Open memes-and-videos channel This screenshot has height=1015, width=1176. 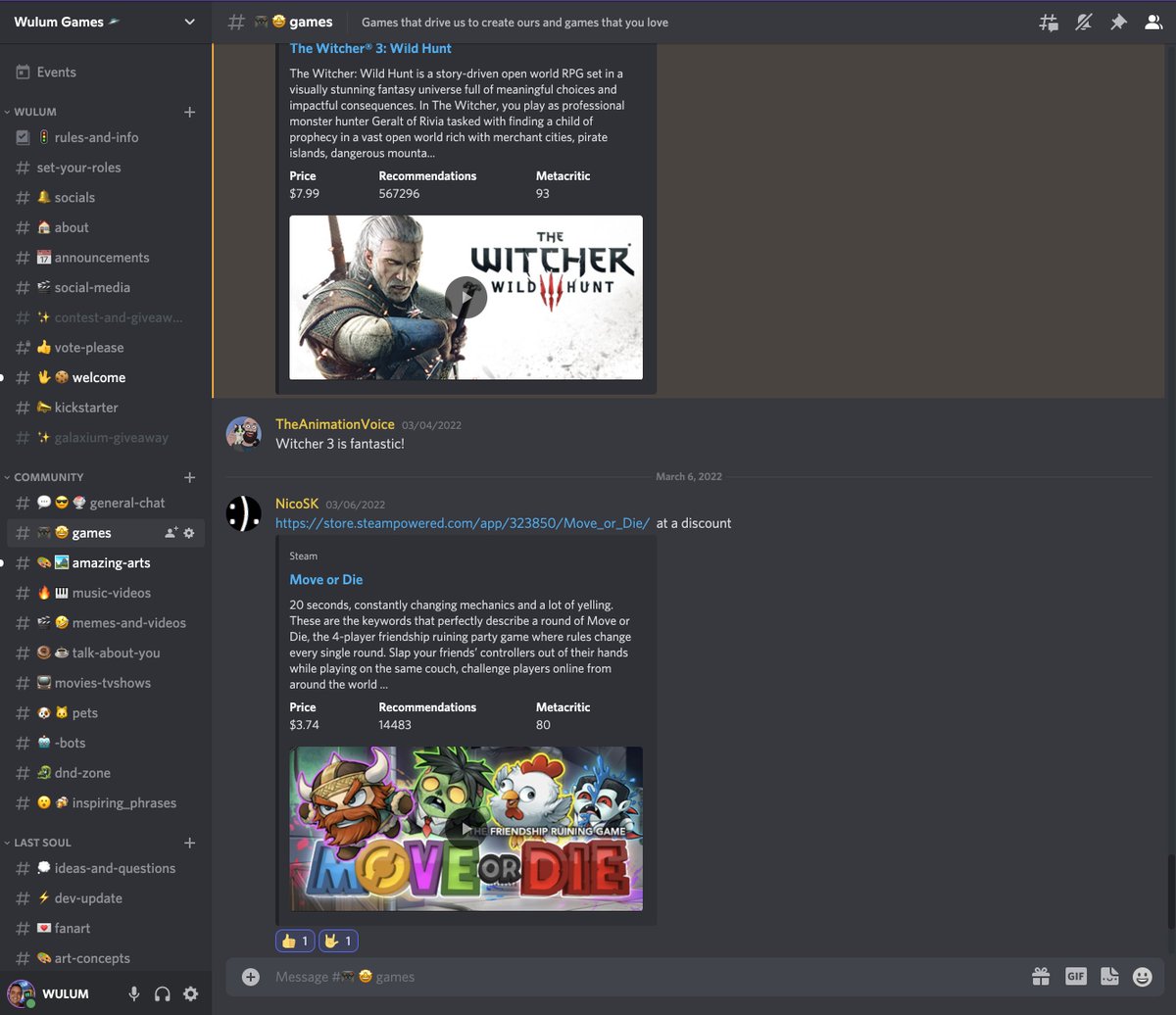[106, 623]
